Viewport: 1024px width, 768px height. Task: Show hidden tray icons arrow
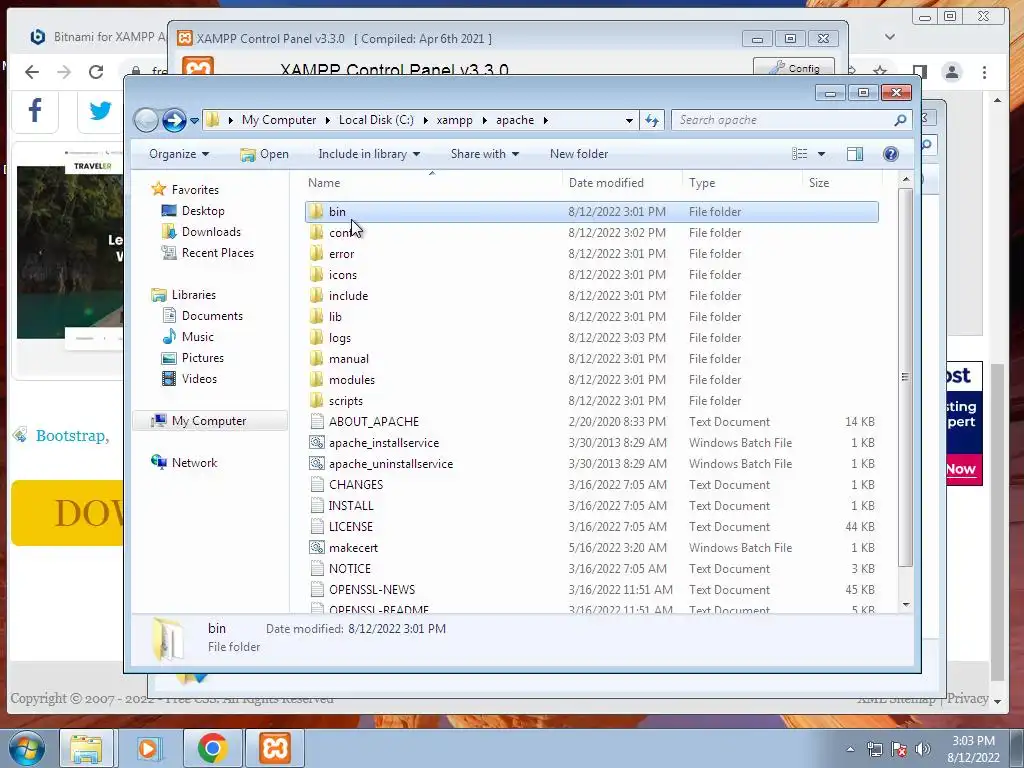850,749
